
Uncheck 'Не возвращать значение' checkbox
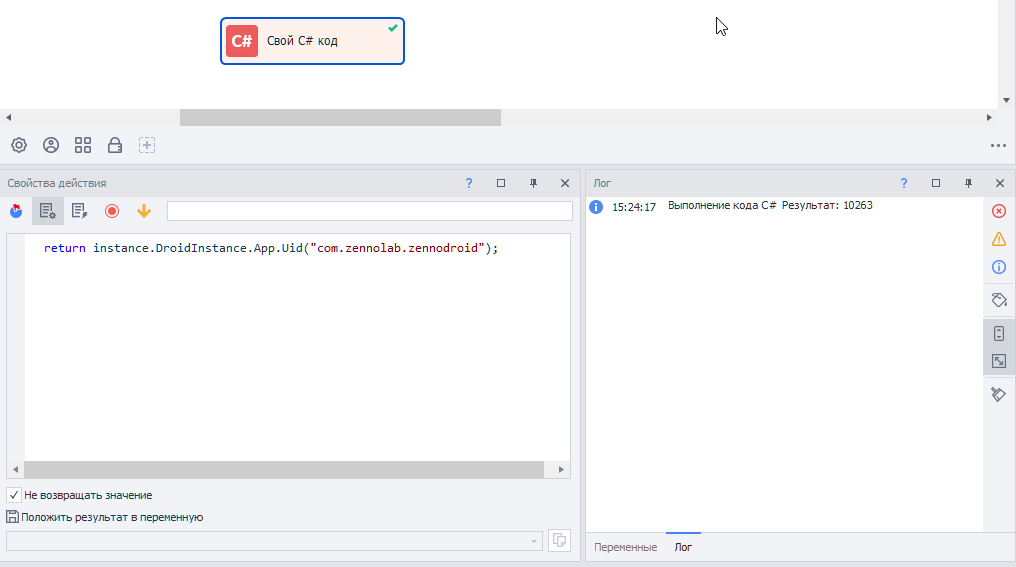point(14,495)
